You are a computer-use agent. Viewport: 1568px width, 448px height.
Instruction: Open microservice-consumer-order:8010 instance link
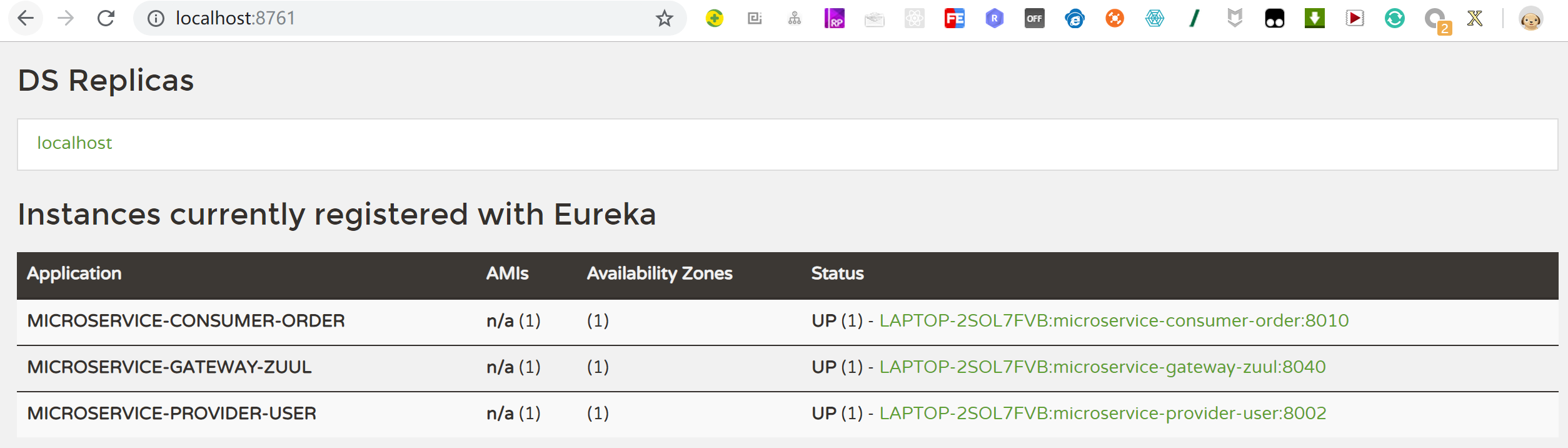[x=1113, y=321]
